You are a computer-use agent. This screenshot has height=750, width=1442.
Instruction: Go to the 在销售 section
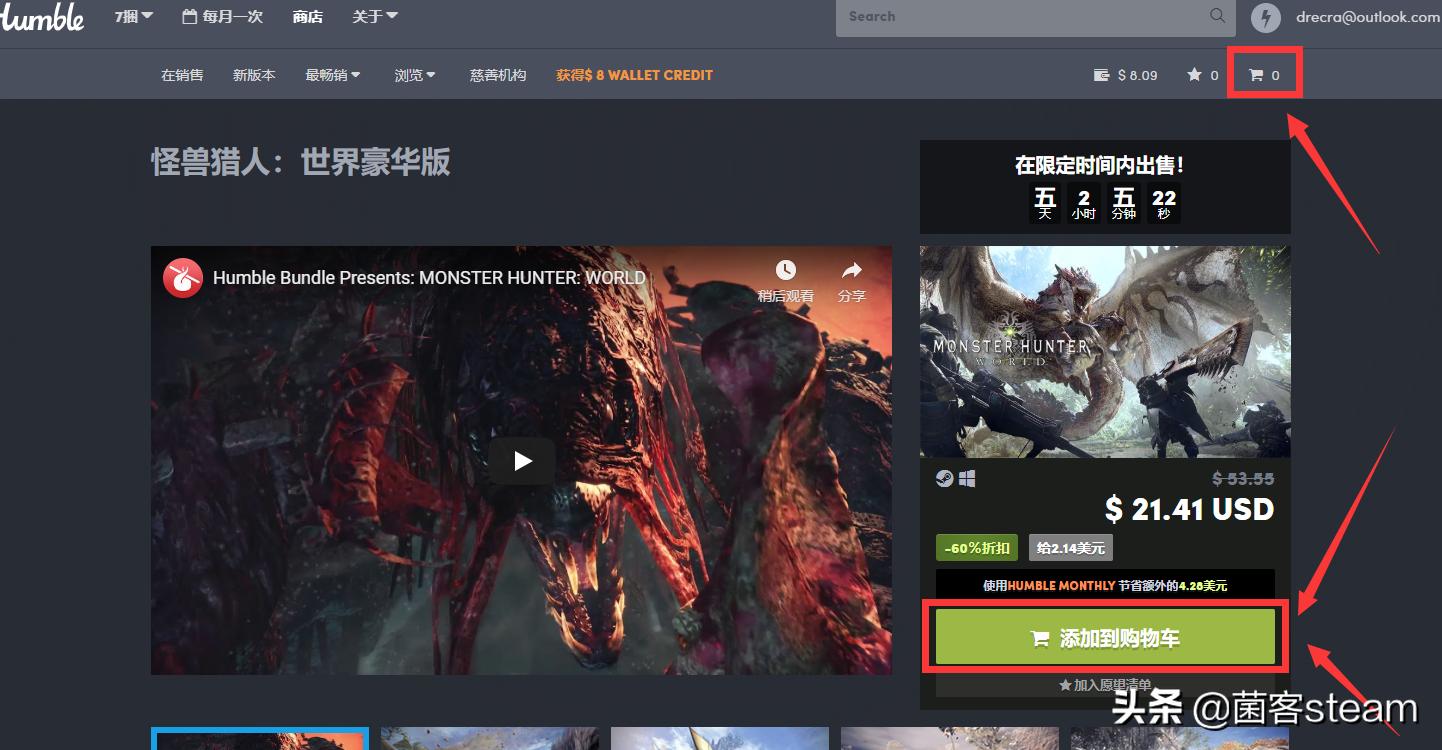click(182, 75)
